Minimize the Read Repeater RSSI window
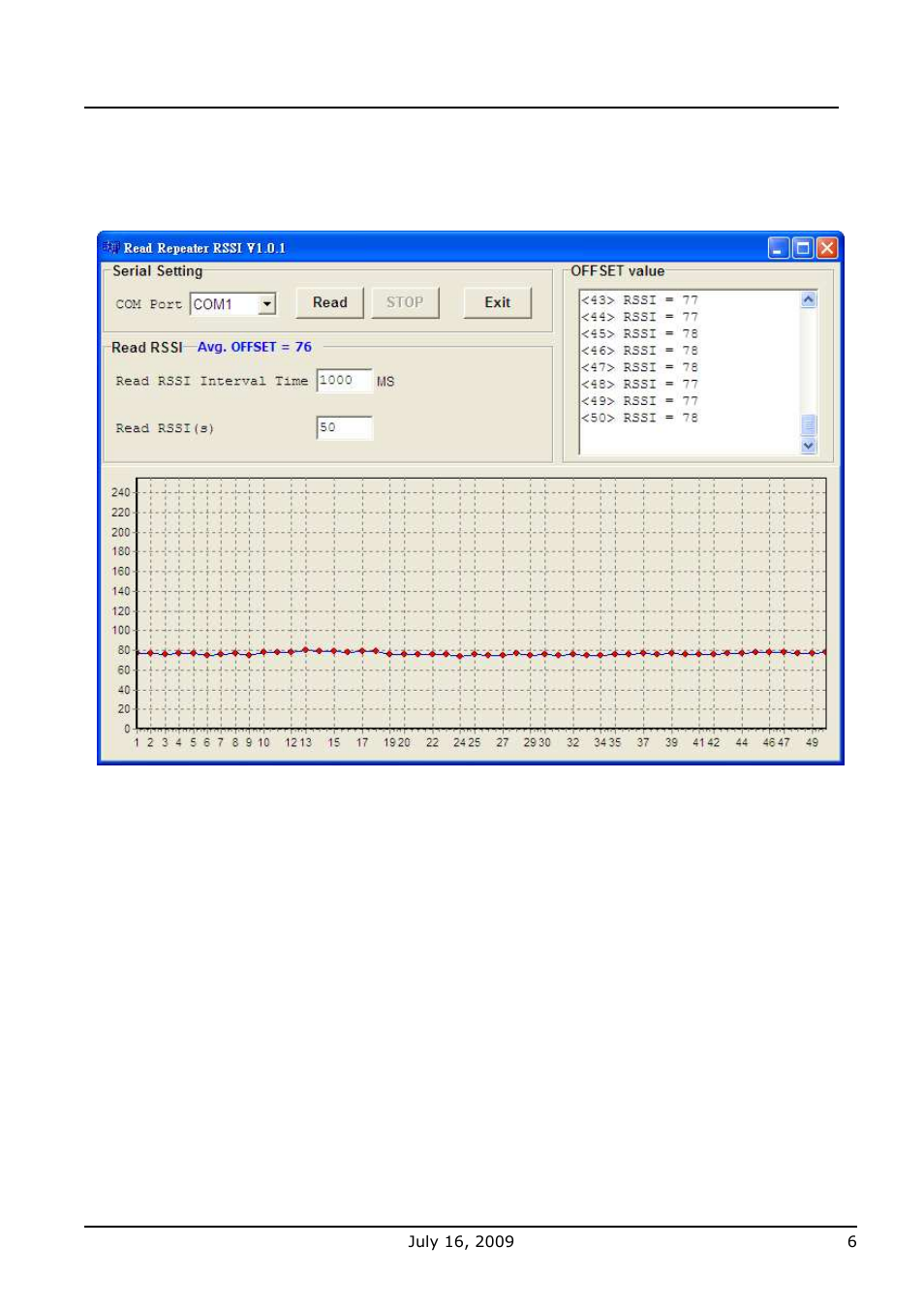924x1309 pixels. coord(779,248)
